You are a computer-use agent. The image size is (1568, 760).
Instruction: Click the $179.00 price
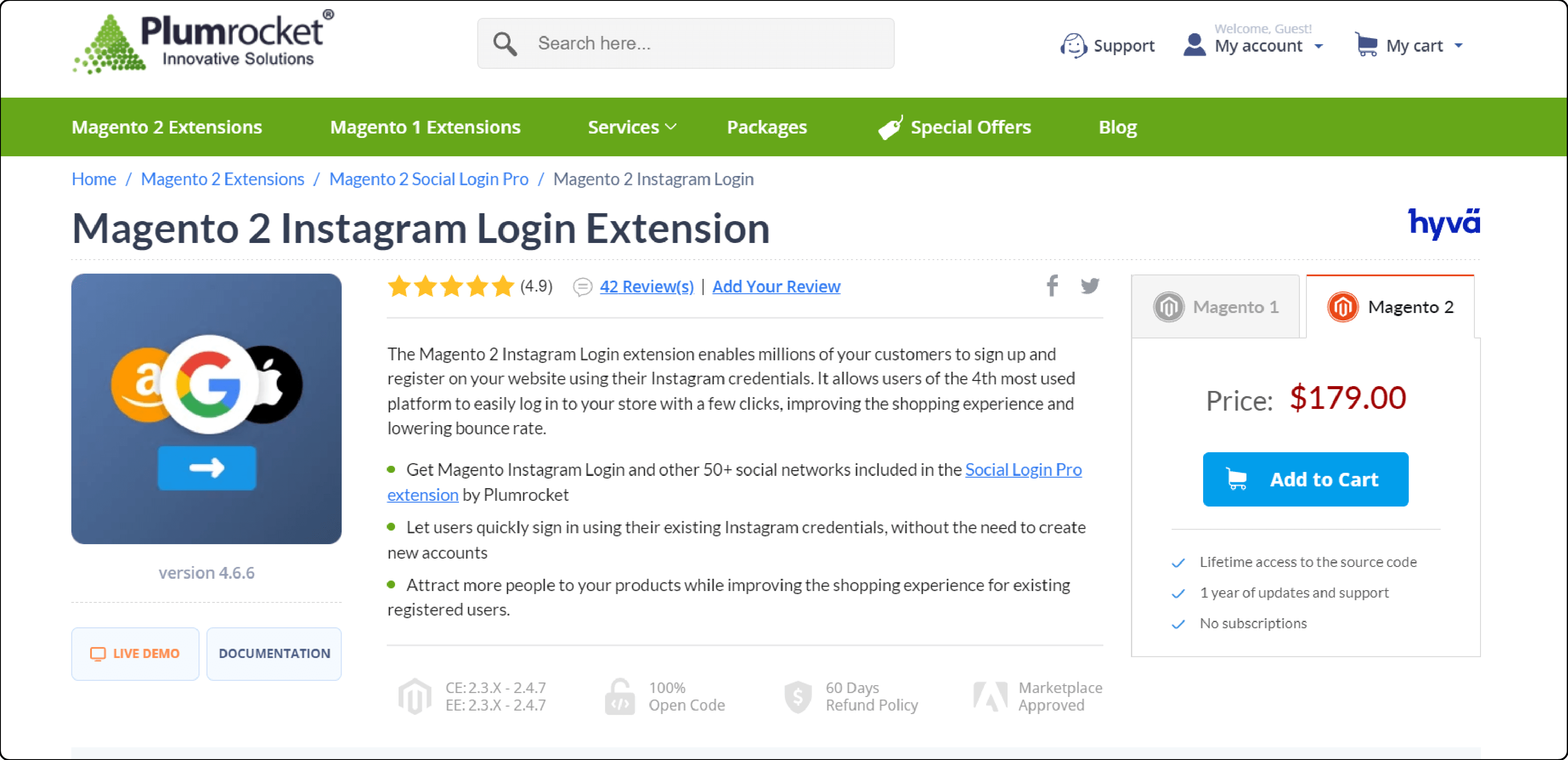[x=1347, y=398]
